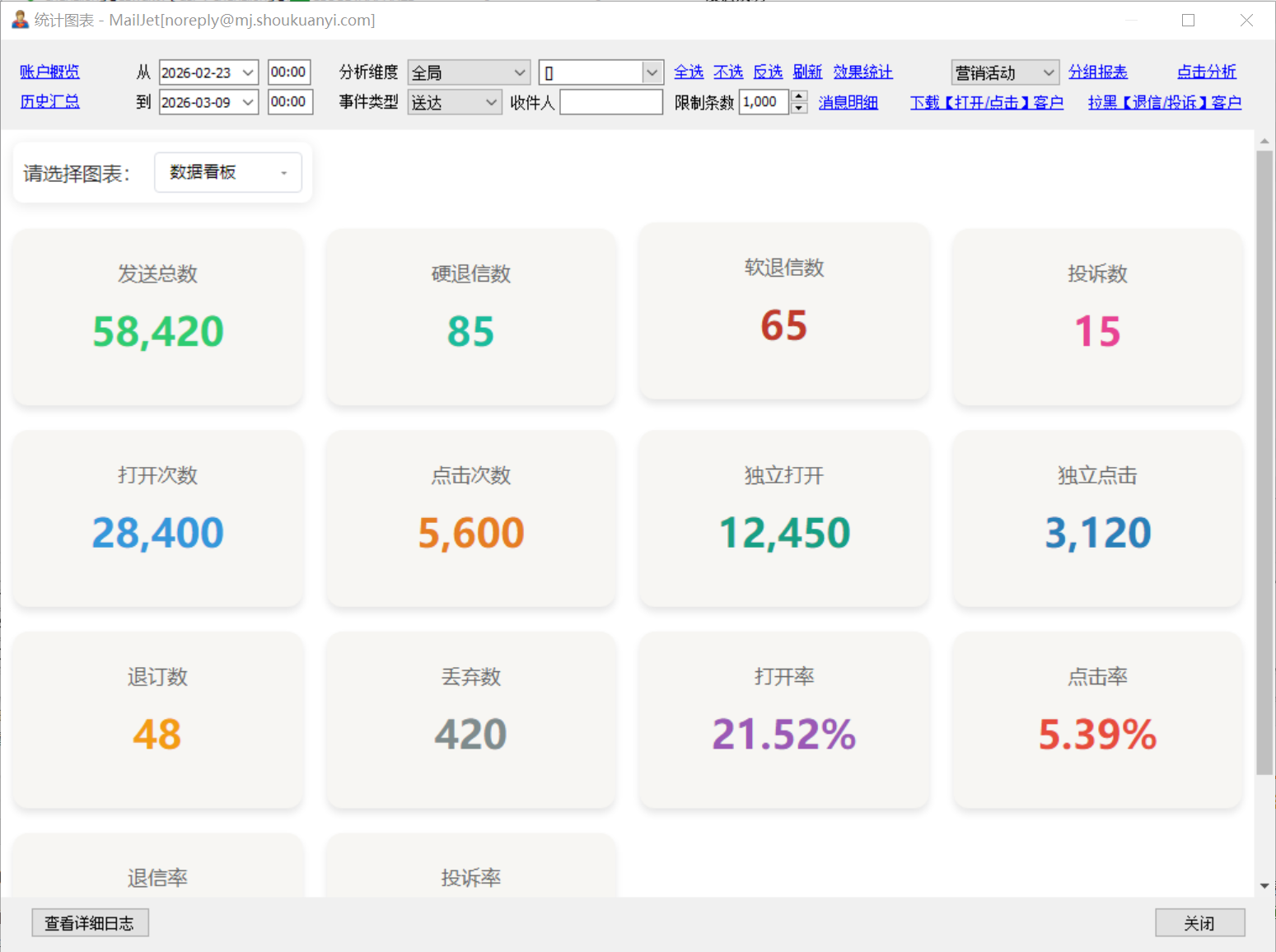Open the 请选择图表 dropdown showing 数据看板
This screenshot has height=952, width=1276.
(x=227, y=173)
